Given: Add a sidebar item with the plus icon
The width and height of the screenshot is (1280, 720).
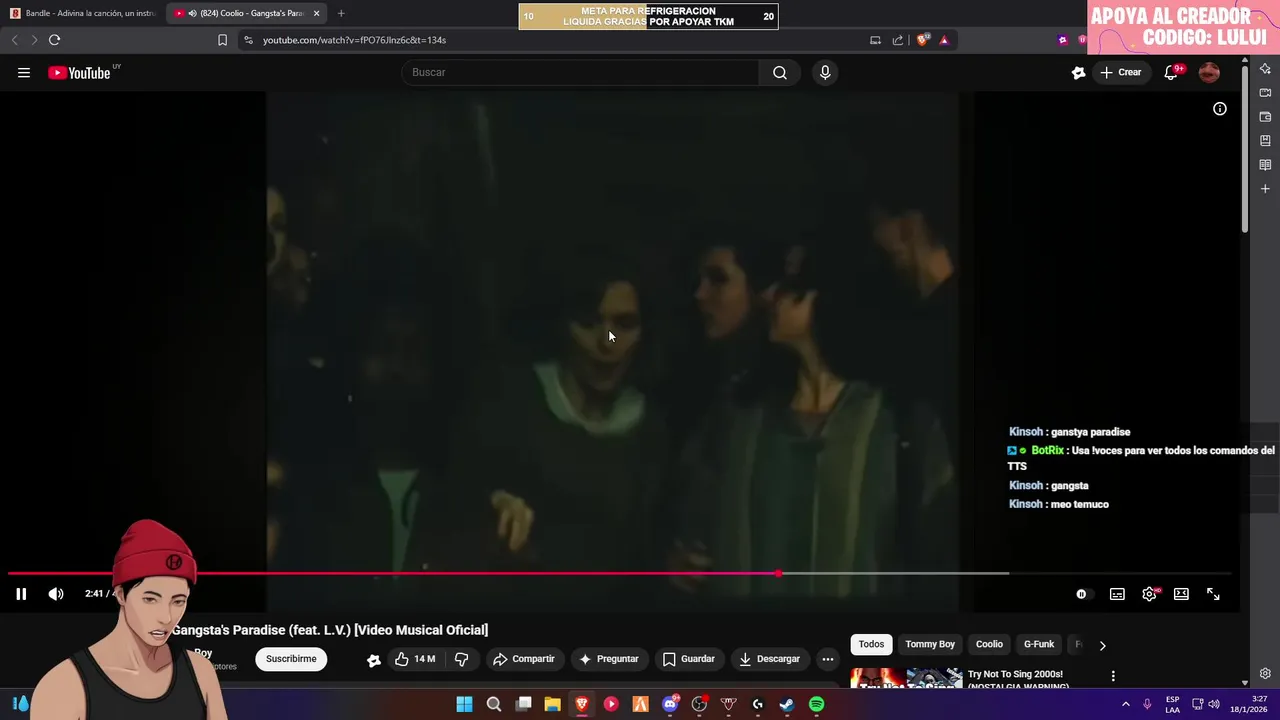Looking at the screenshot, I should (1265, 189).
